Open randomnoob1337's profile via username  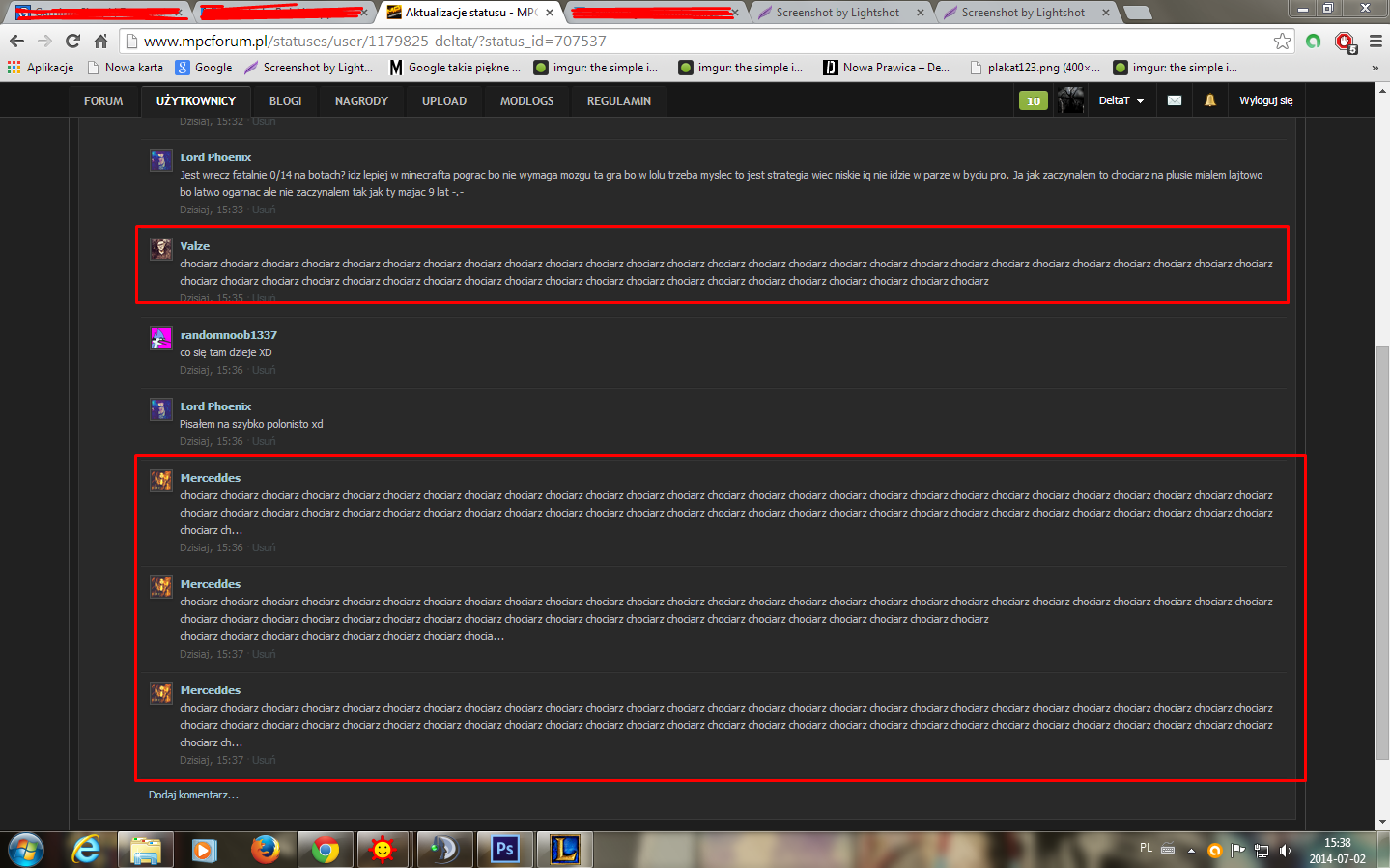(x=228, y=335)
